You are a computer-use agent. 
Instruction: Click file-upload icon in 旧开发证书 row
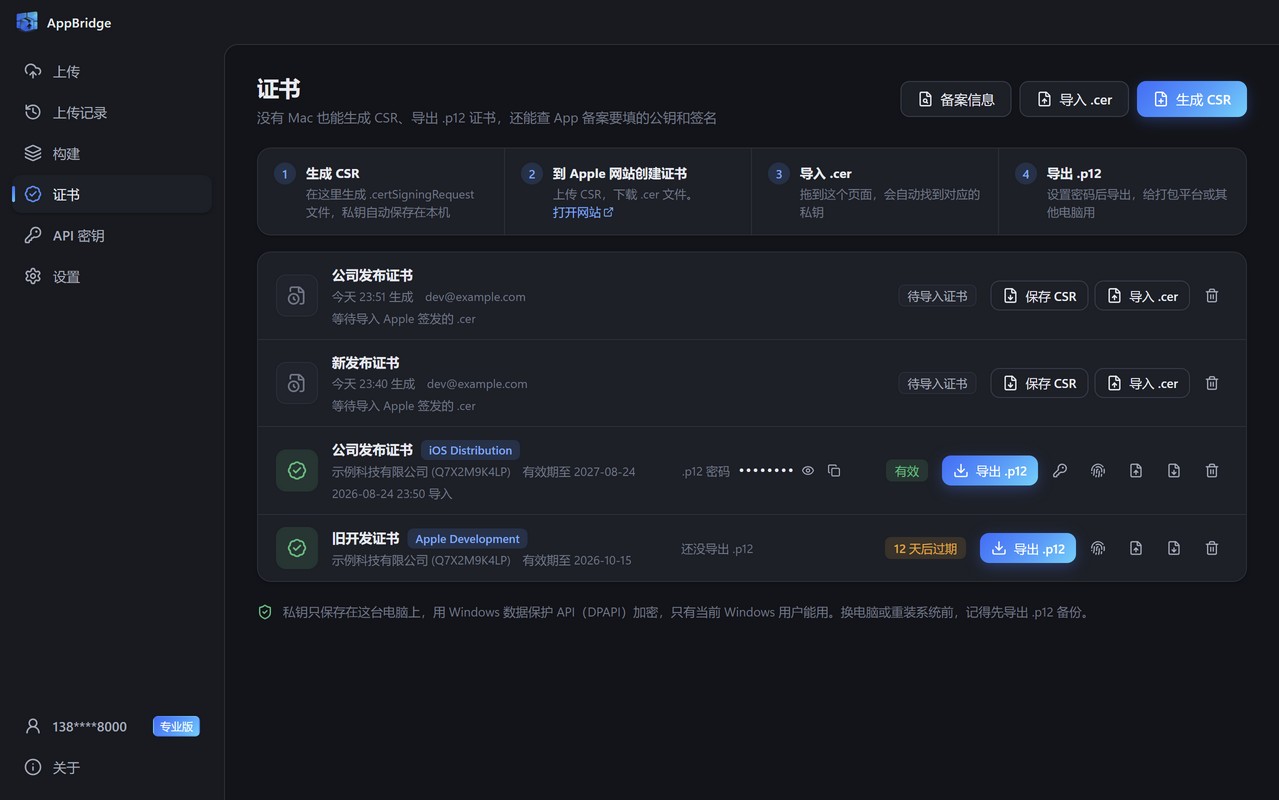pyautogui.click(x=1136, y=548)
